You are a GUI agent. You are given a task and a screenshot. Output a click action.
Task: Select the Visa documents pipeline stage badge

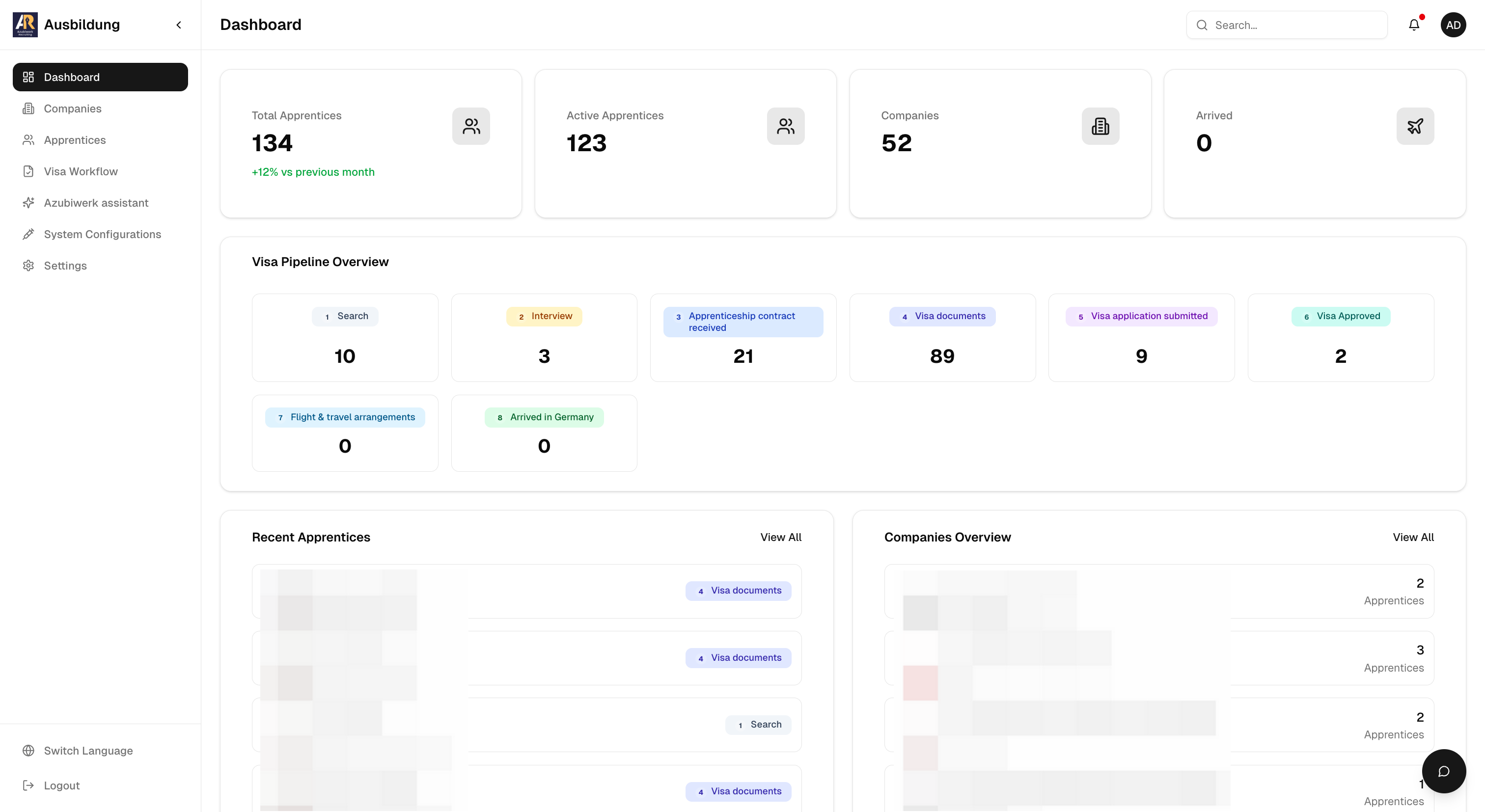[x=942, y=316]
